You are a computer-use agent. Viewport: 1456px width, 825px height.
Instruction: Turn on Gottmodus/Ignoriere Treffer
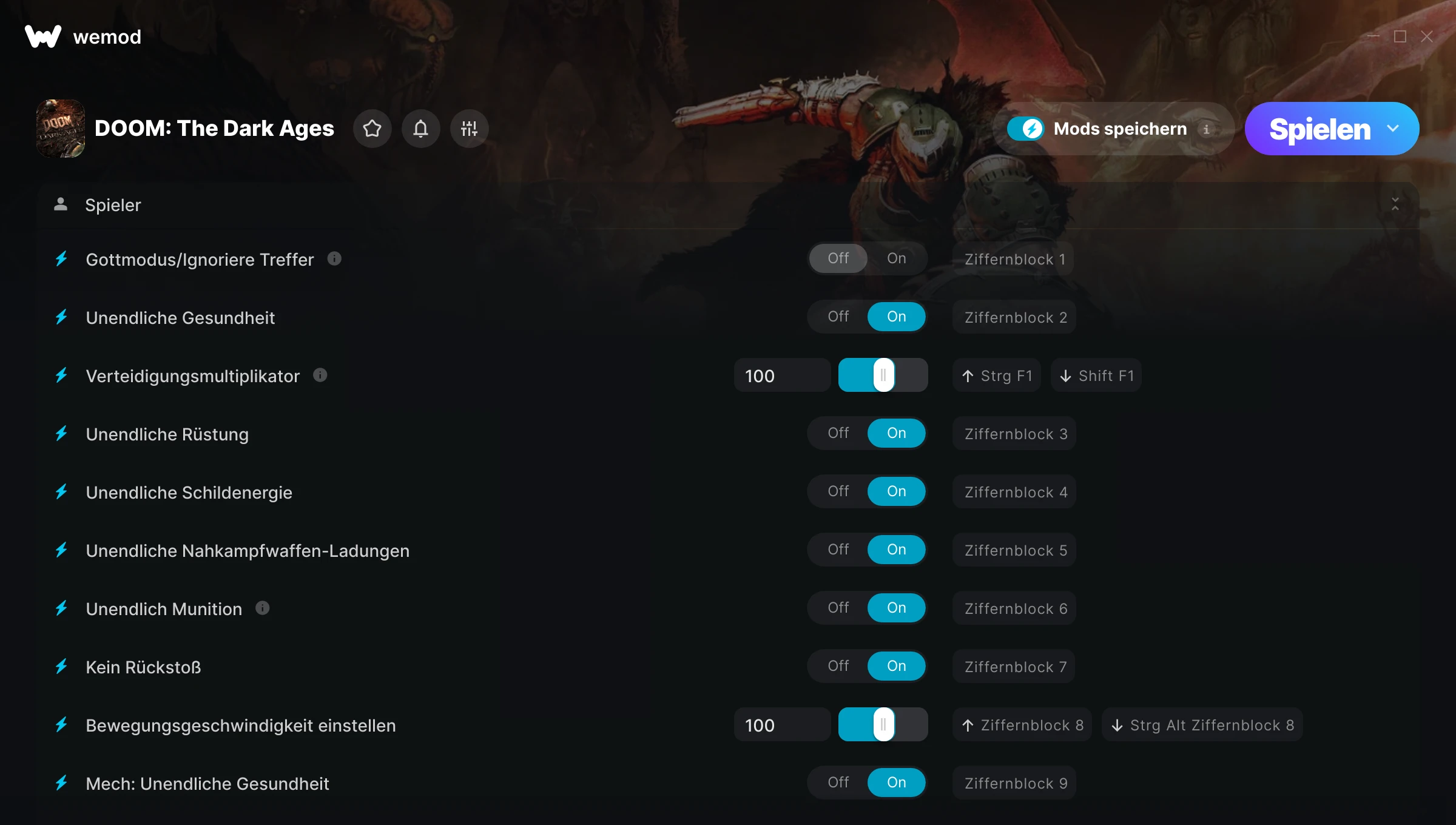point(897,258)
